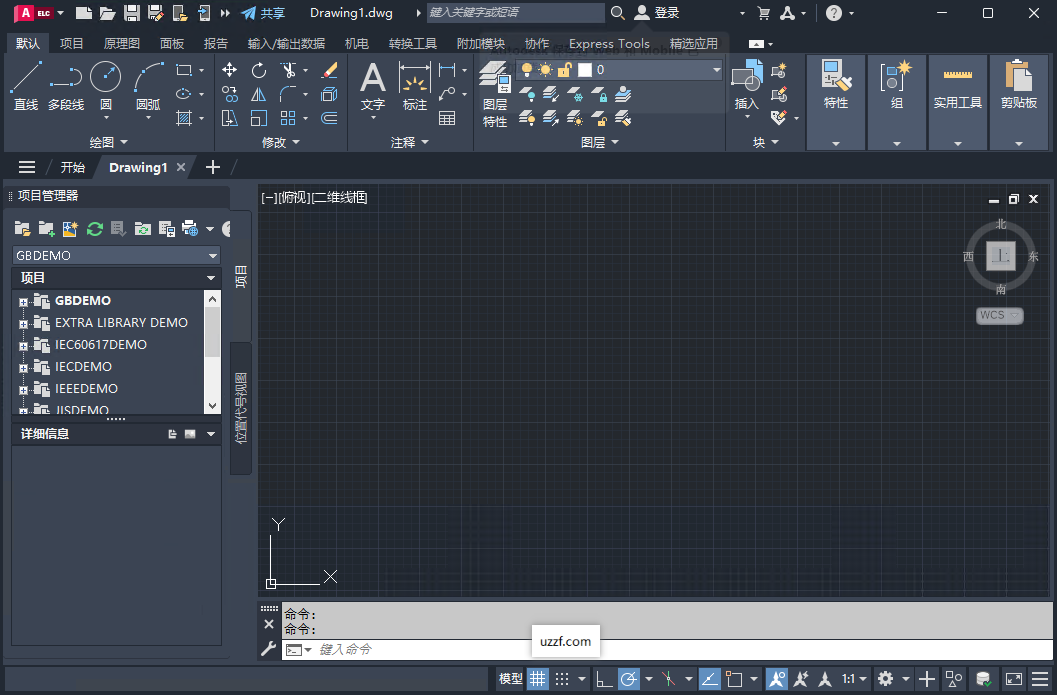Expand the 绘图 panel with its arrow
The width and height of the screenshot is (1057, 695).
122,141
